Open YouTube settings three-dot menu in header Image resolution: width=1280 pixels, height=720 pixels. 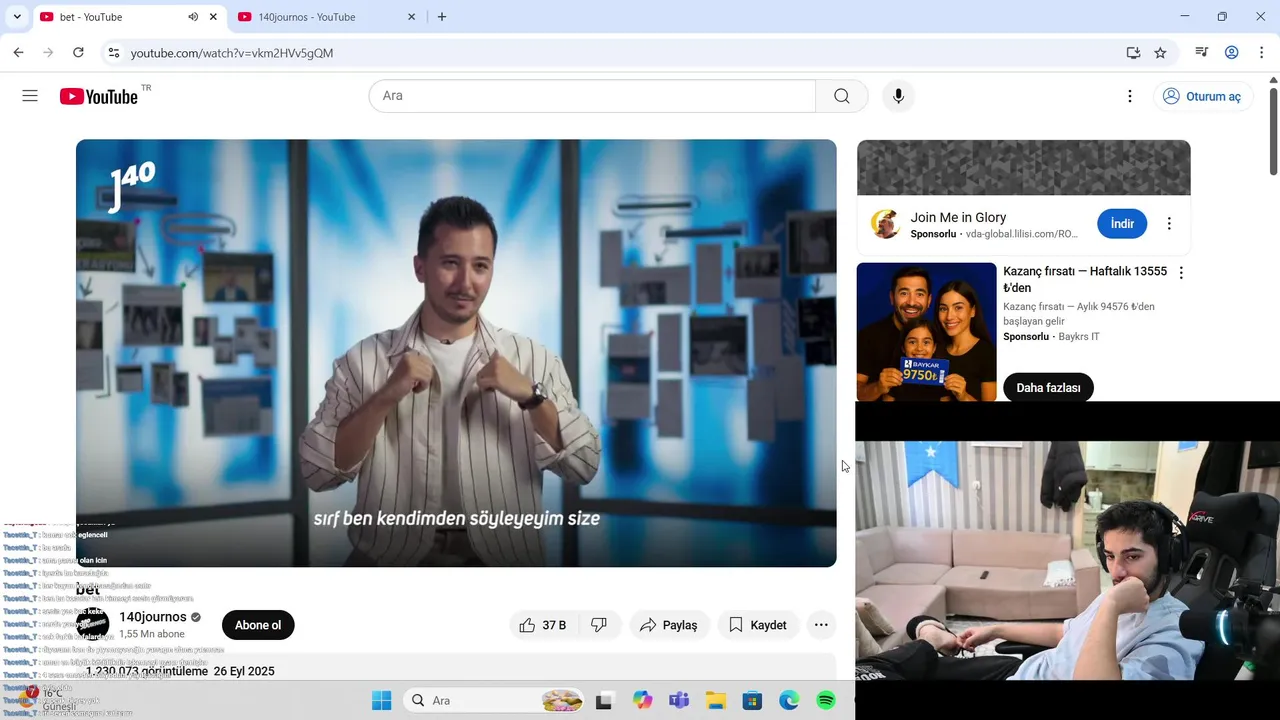click(x=1130, y=96)
